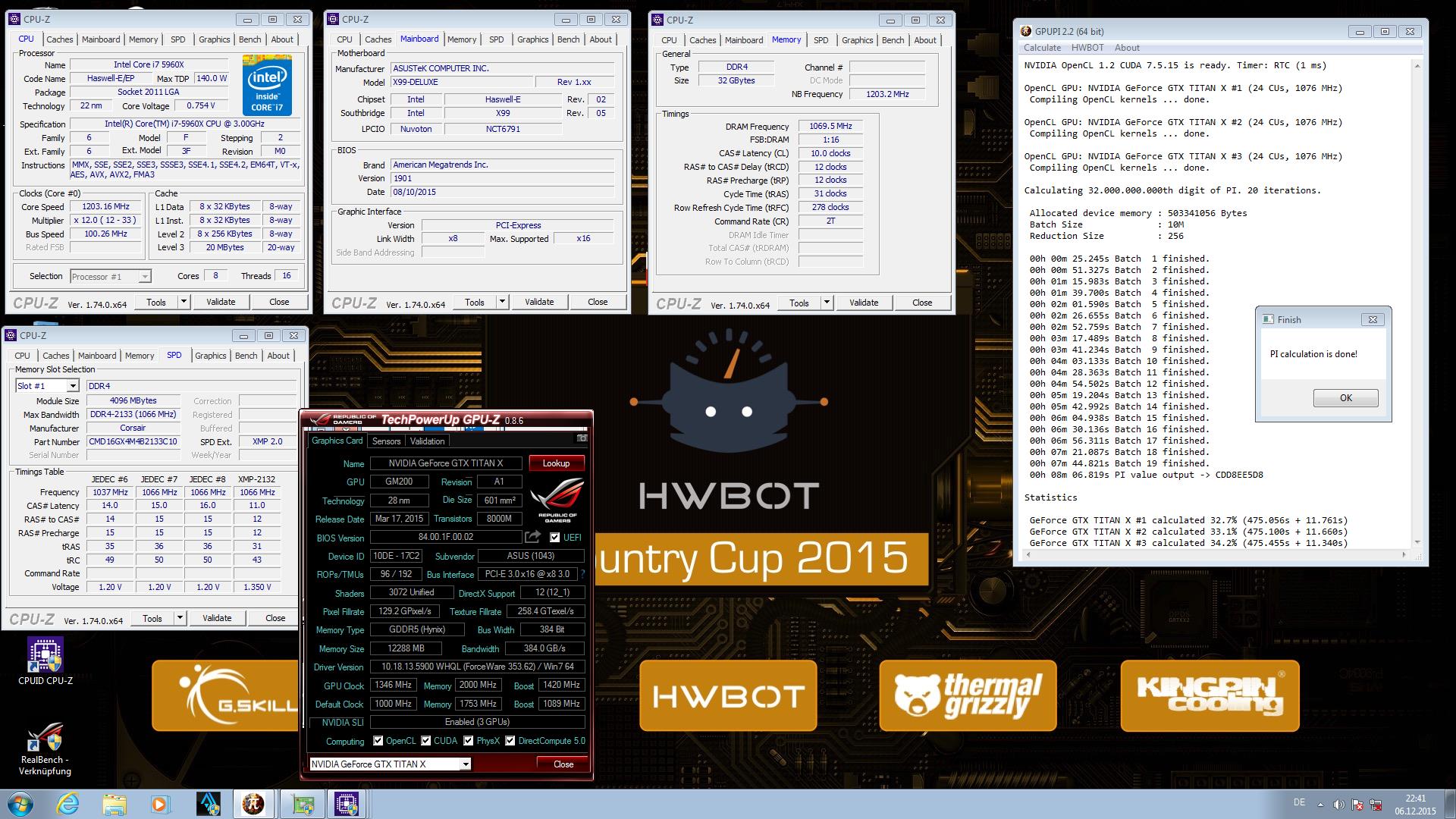
Task: Open the Windows Start menu
Action: (20, 804)
